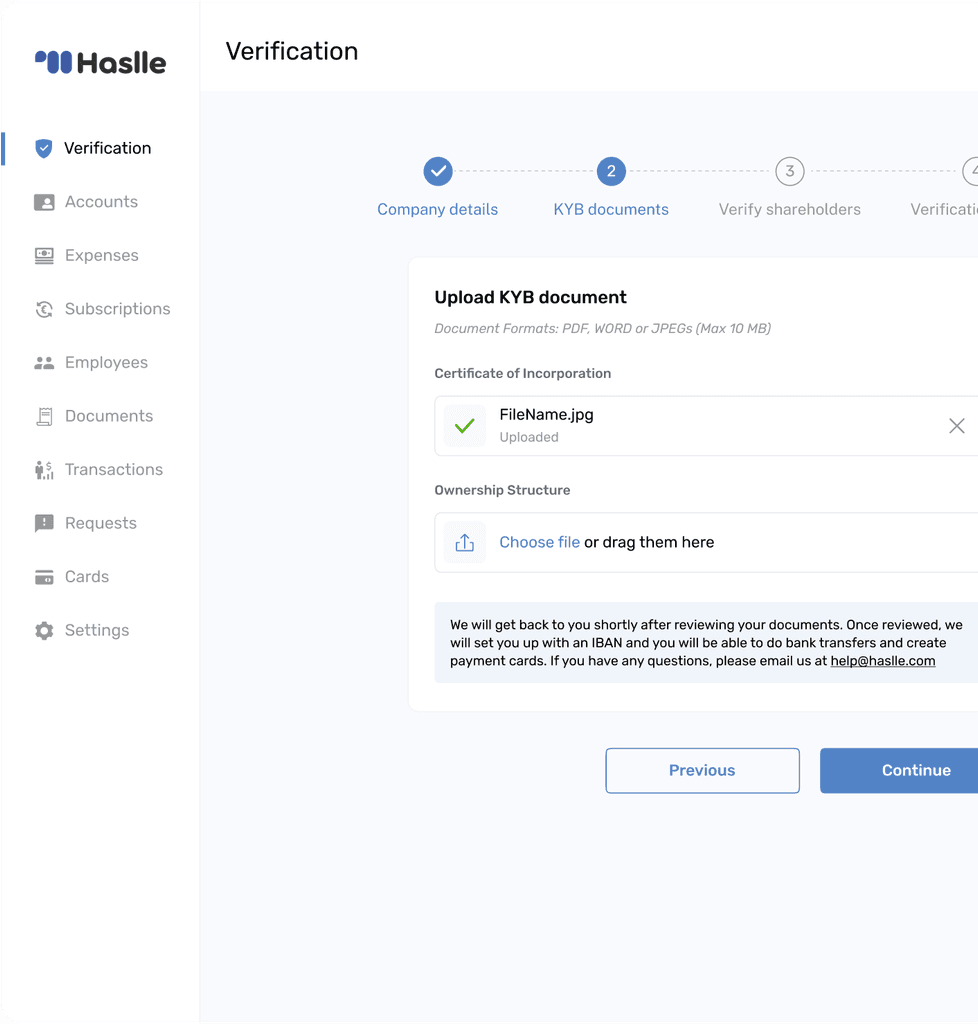Click the step 2 circle
This screenshot has height=1024, width=978.
click(611, 171)
